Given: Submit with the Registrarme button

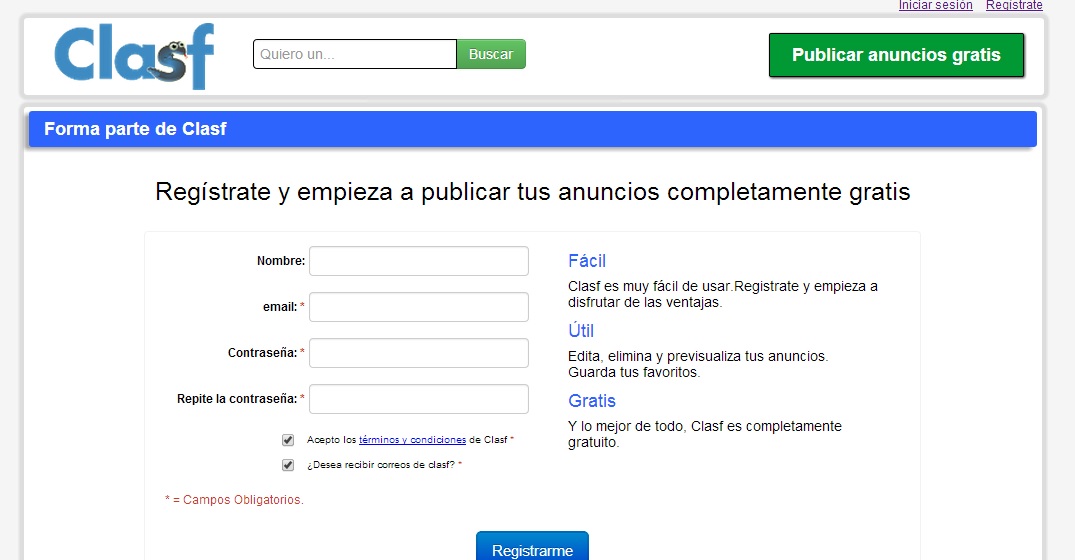Looking at the screenshot, I should pyautogui.click(x=532, y=546).
